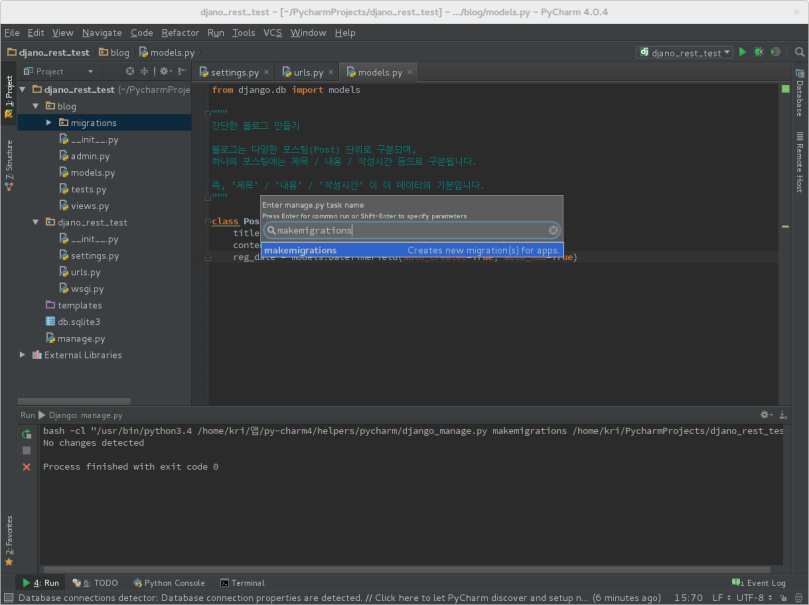Open Search Everywhere magnifier icon
Image resolution: width=809 pixels, height=605 pixels.
coord(799,52)
